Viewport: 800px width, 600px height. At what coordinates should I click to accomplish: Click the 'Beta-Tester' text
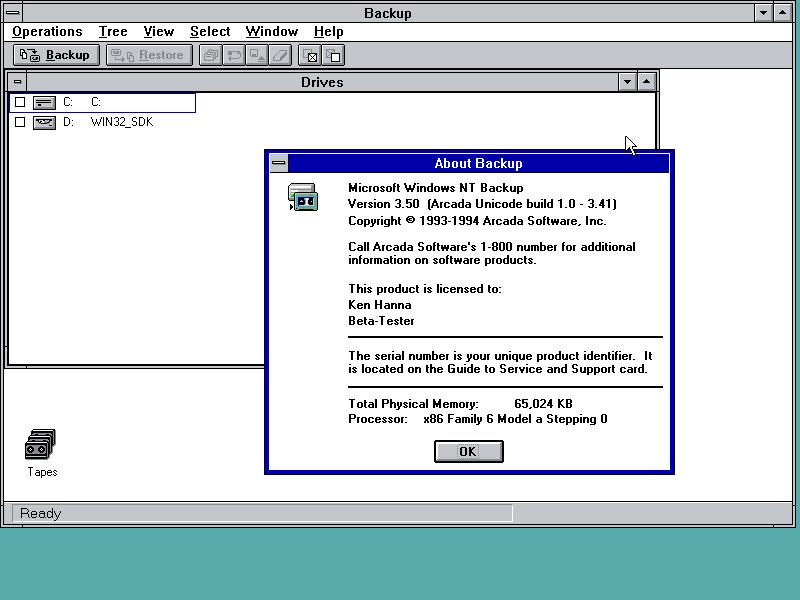[381, 321]
